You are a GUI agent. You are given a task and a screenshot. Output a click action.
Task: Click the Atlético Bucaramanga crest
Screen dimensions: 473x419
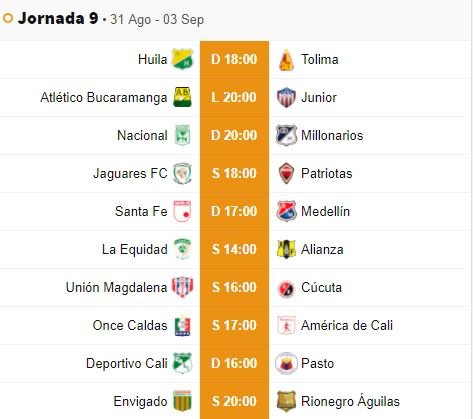(182, 97)
